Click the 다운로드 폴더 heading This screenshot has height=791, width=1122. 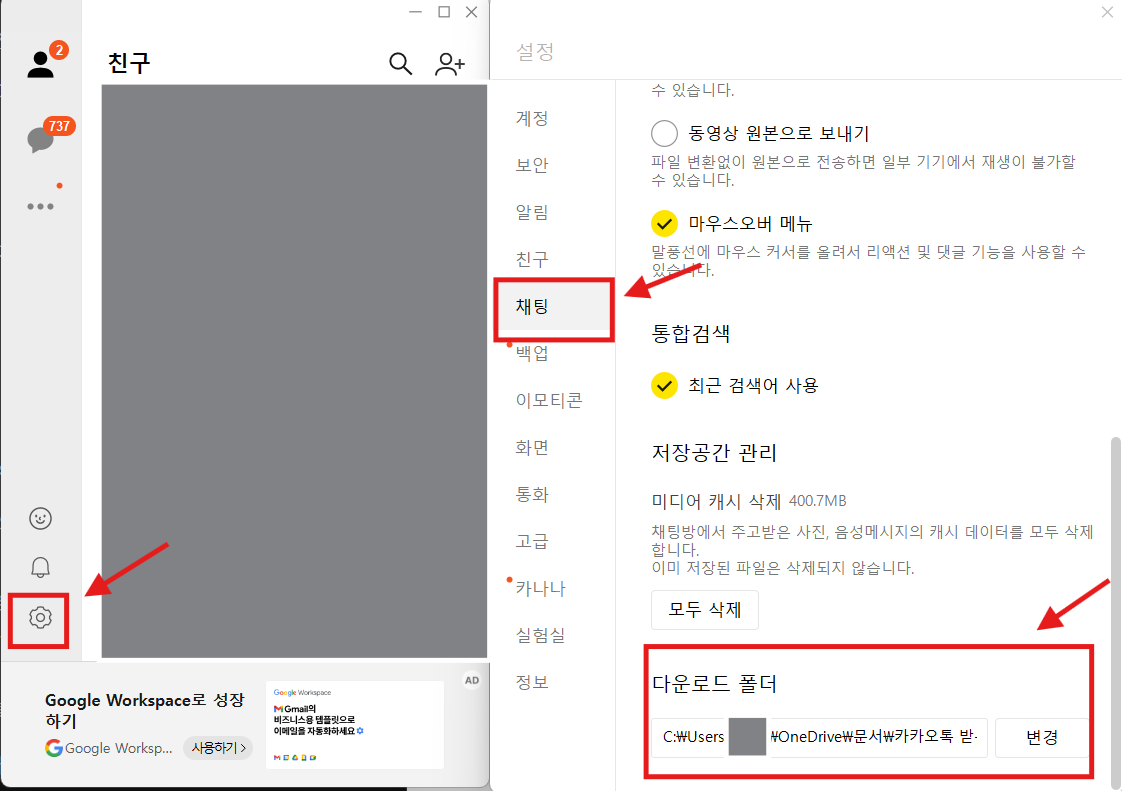click(x=714, y=684)
